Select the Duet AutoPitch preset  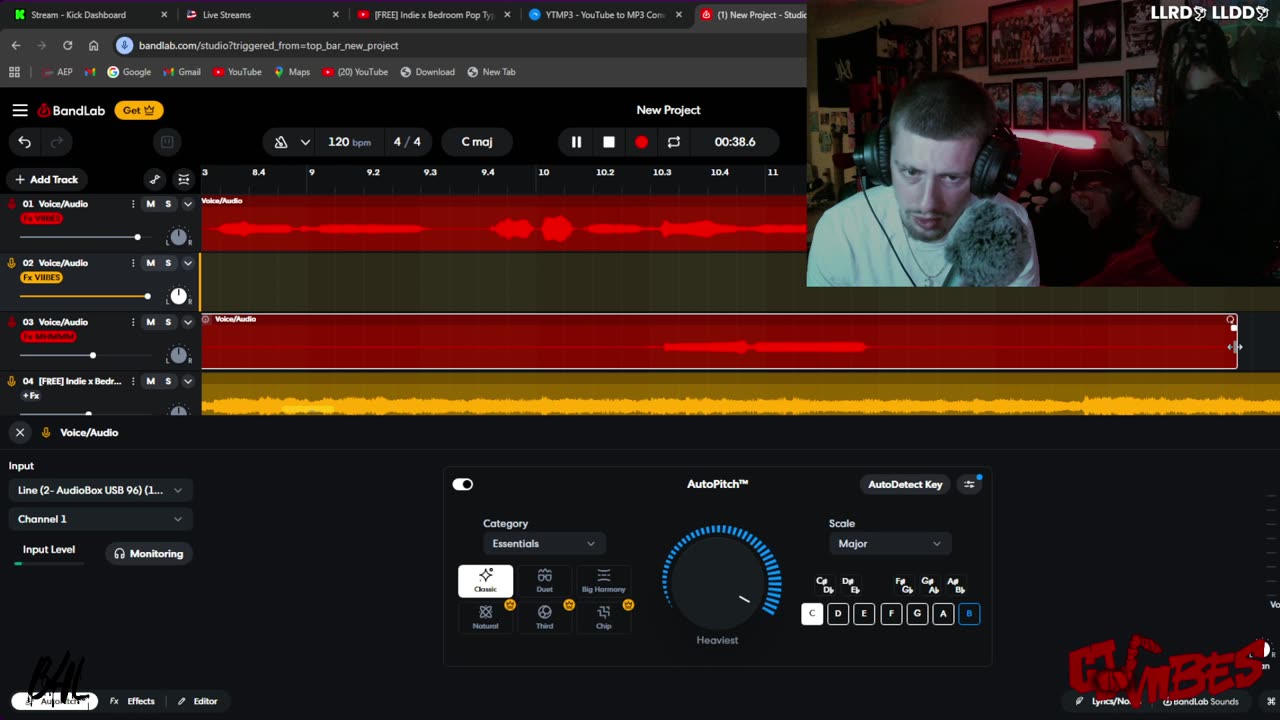click(x=544, y=580)
